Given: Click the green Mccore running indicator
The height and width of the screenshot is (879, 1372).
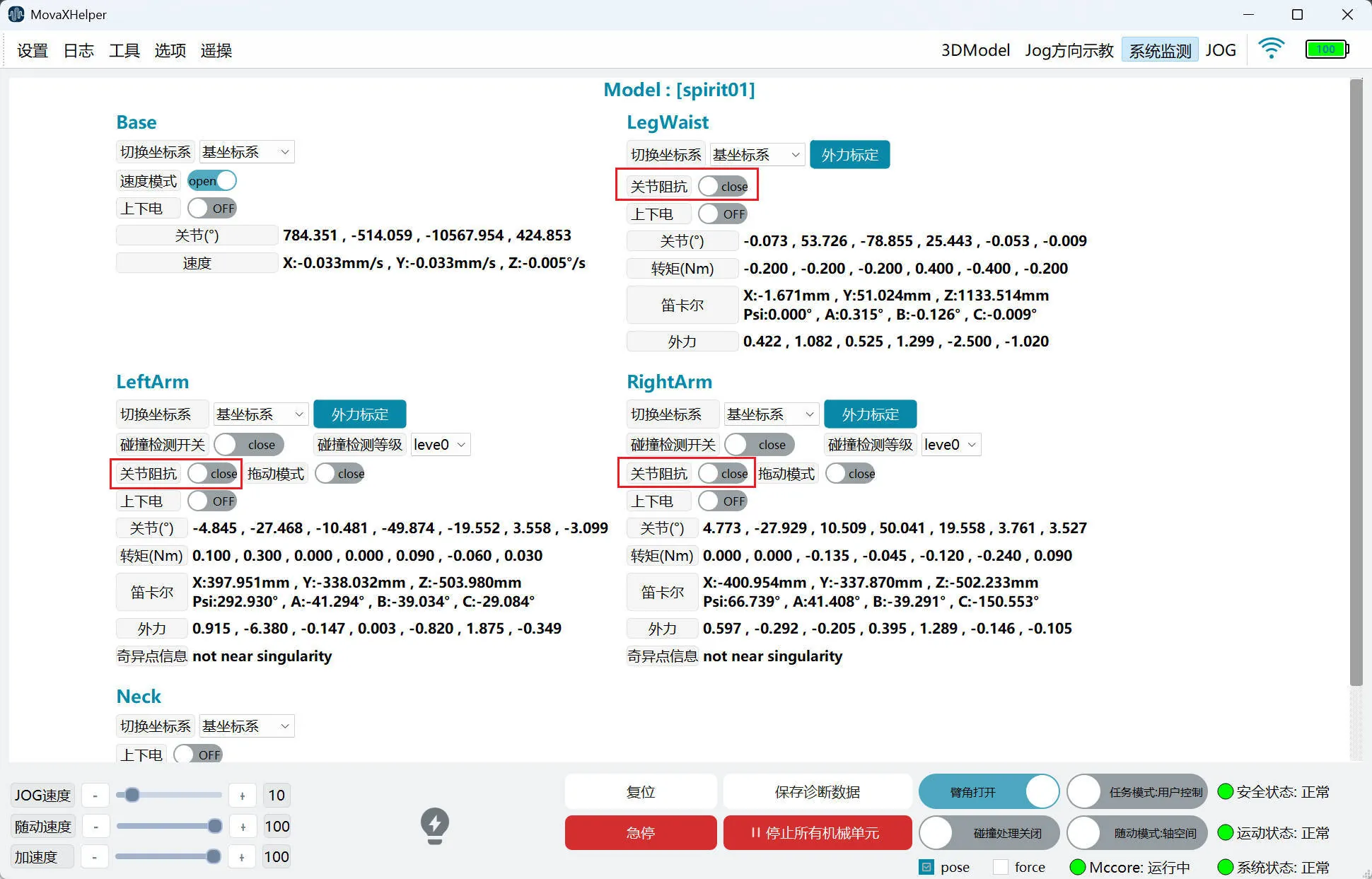Looking at the screenshot, I should click(1077, 867).
